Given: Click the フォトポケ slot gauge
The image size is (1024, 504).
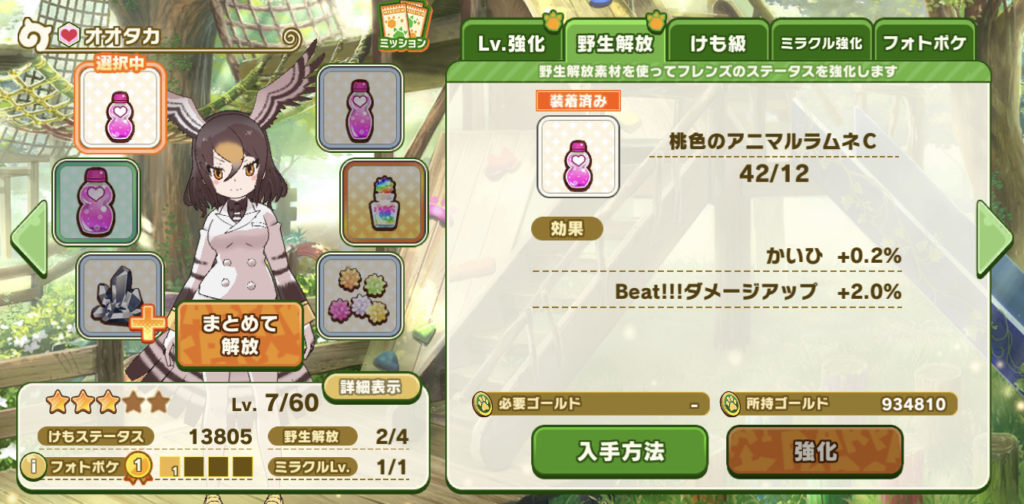Looking at the screenshot, I should 206,466.
